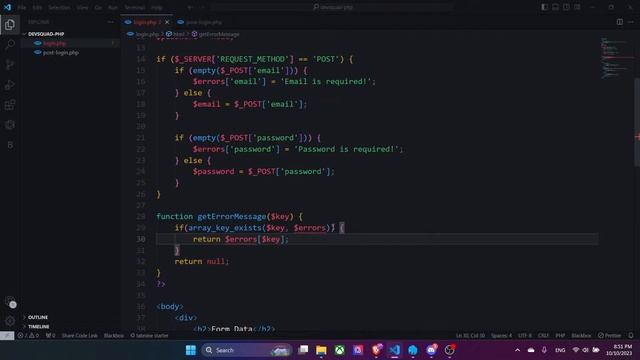Image resolution: width=640 pixels, height=360 pixels.
Task: Open the File menu
Action: tap(22, 7)
